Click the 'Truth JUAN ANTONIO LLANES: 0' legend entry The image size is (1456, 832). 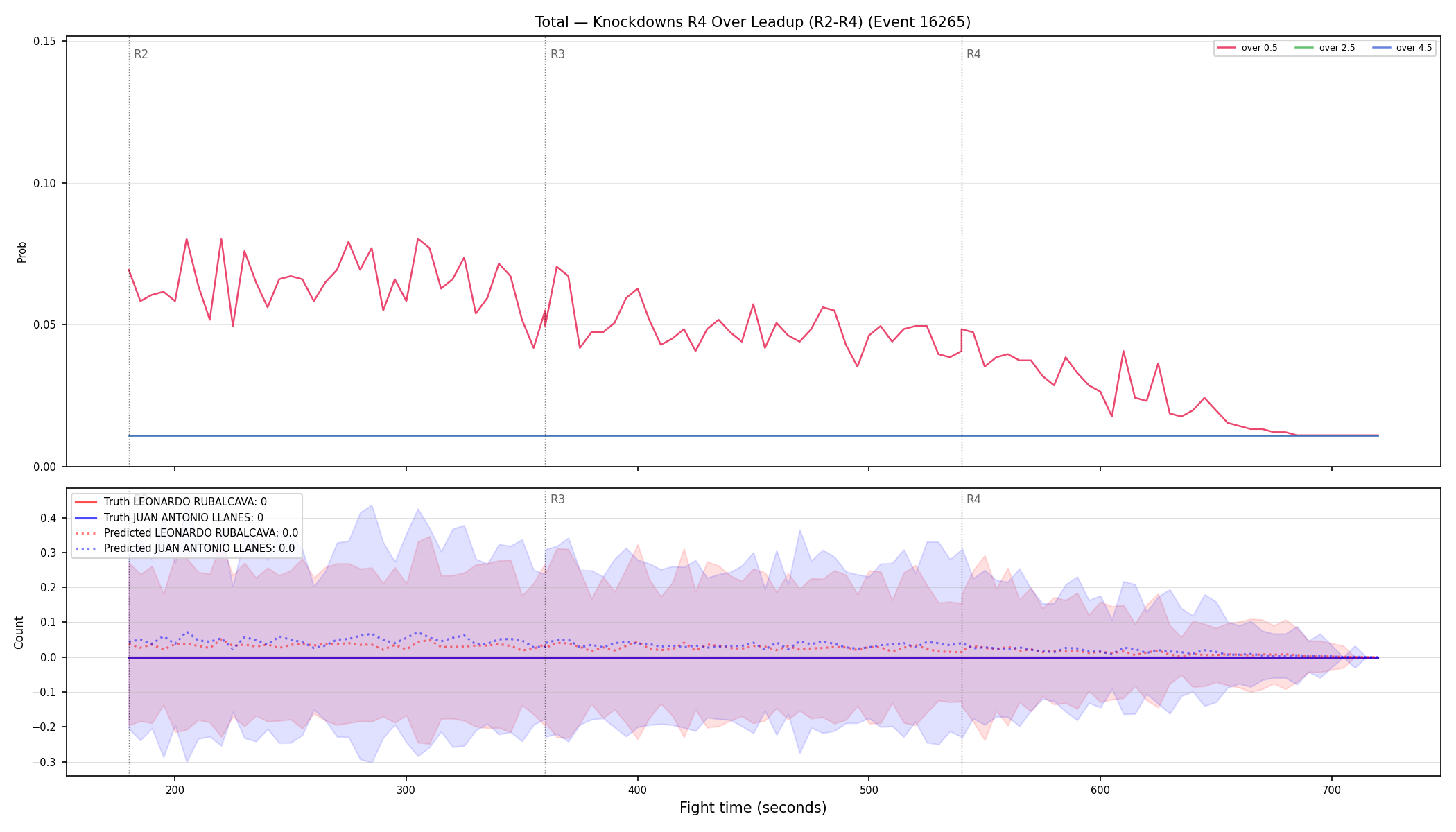(168, 518)
